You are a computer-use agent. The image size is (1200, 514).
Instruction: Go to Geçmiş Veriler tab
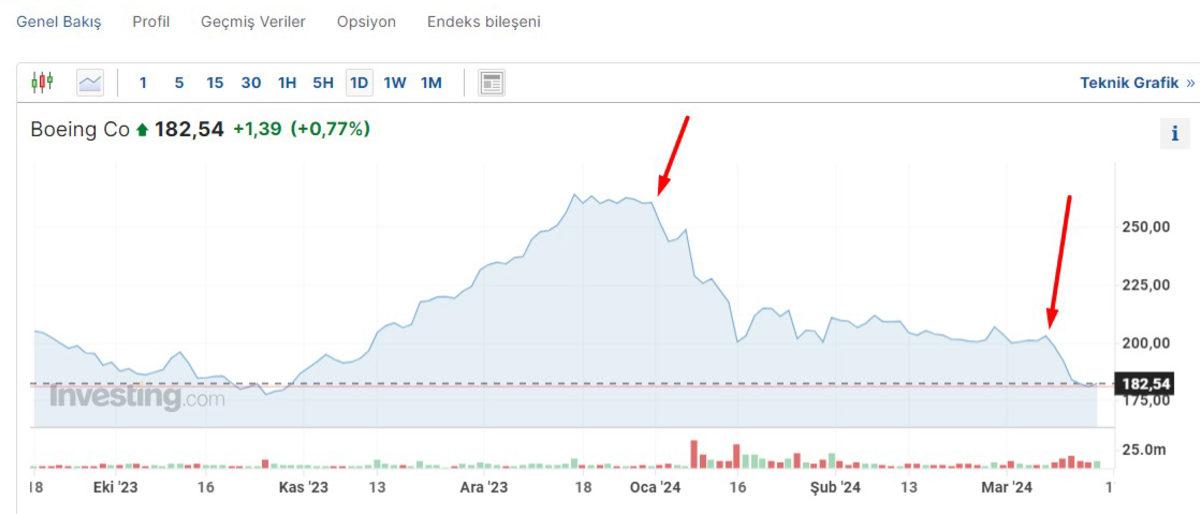[253, 21]
